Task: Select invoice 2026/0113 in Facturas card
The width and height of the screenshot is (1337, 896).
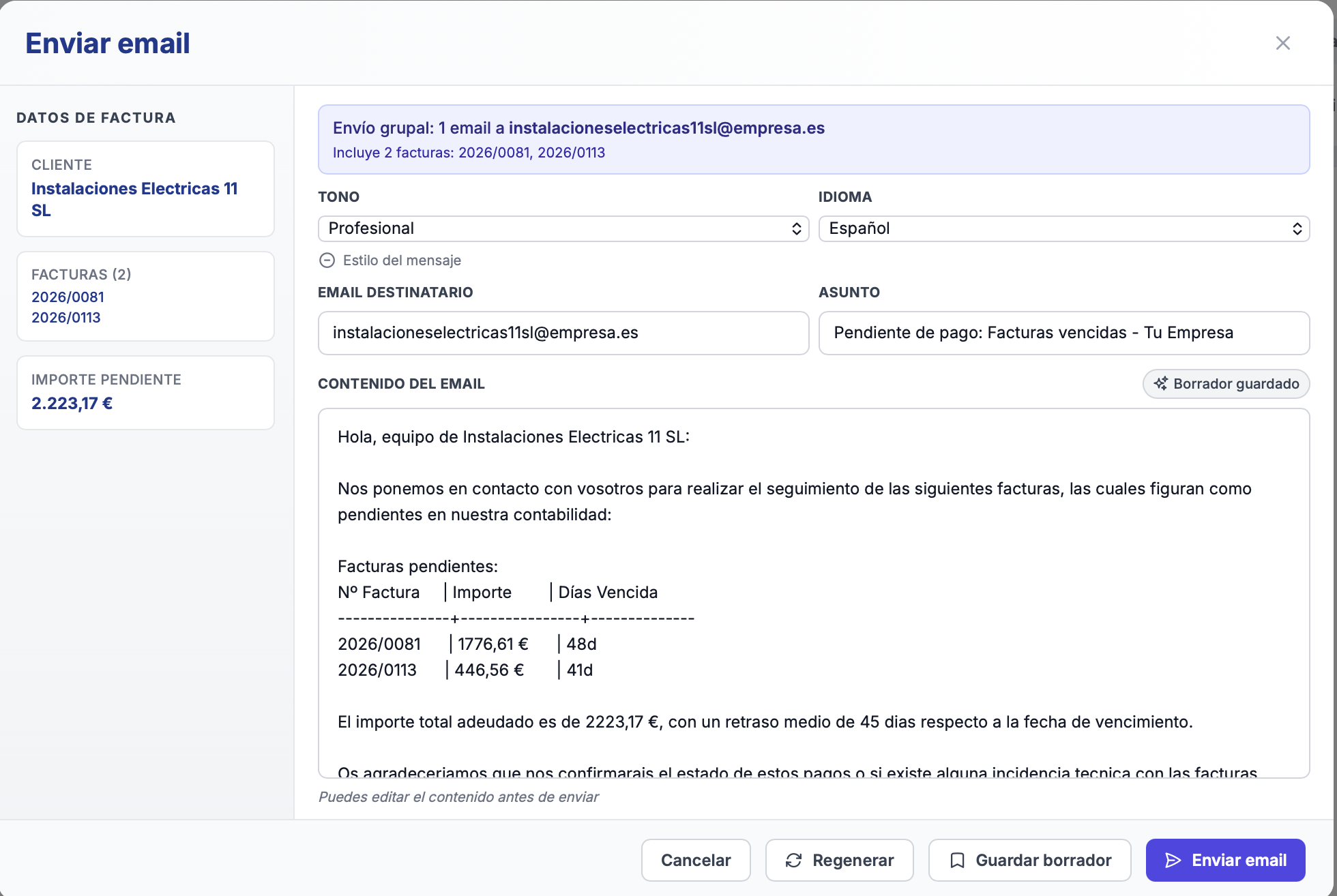Action: (66, 318)
